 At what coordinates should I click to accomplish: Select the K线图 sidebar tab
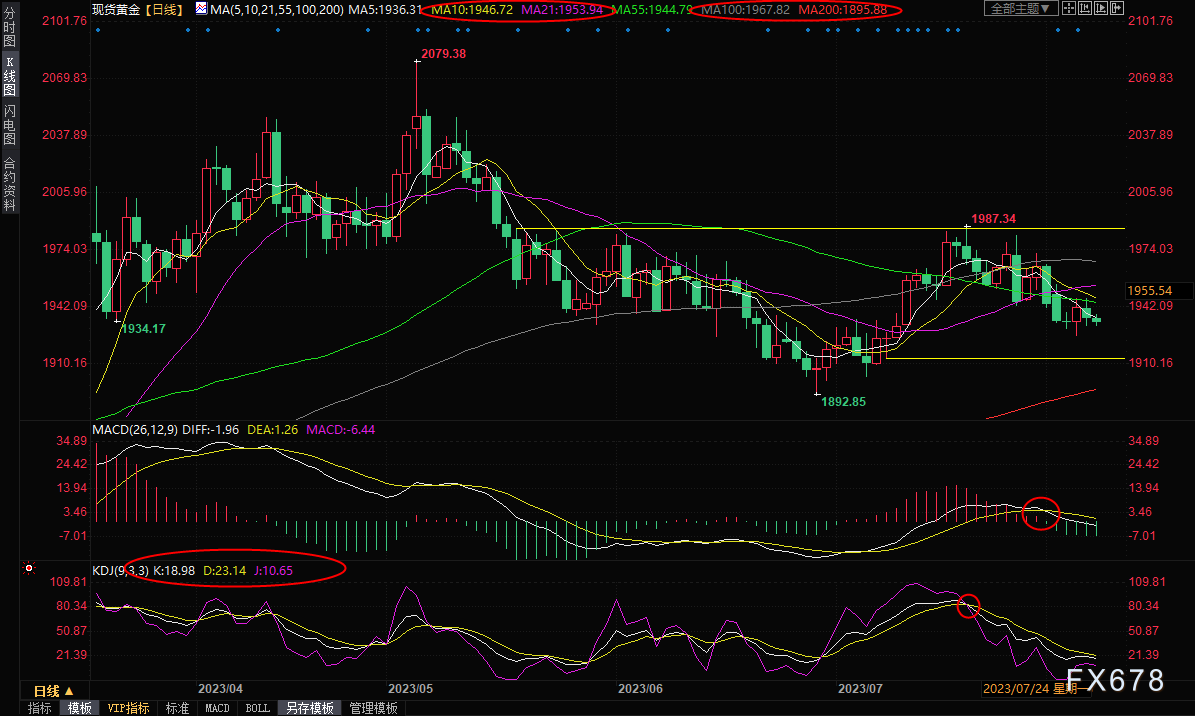click(x=9, y=76)
